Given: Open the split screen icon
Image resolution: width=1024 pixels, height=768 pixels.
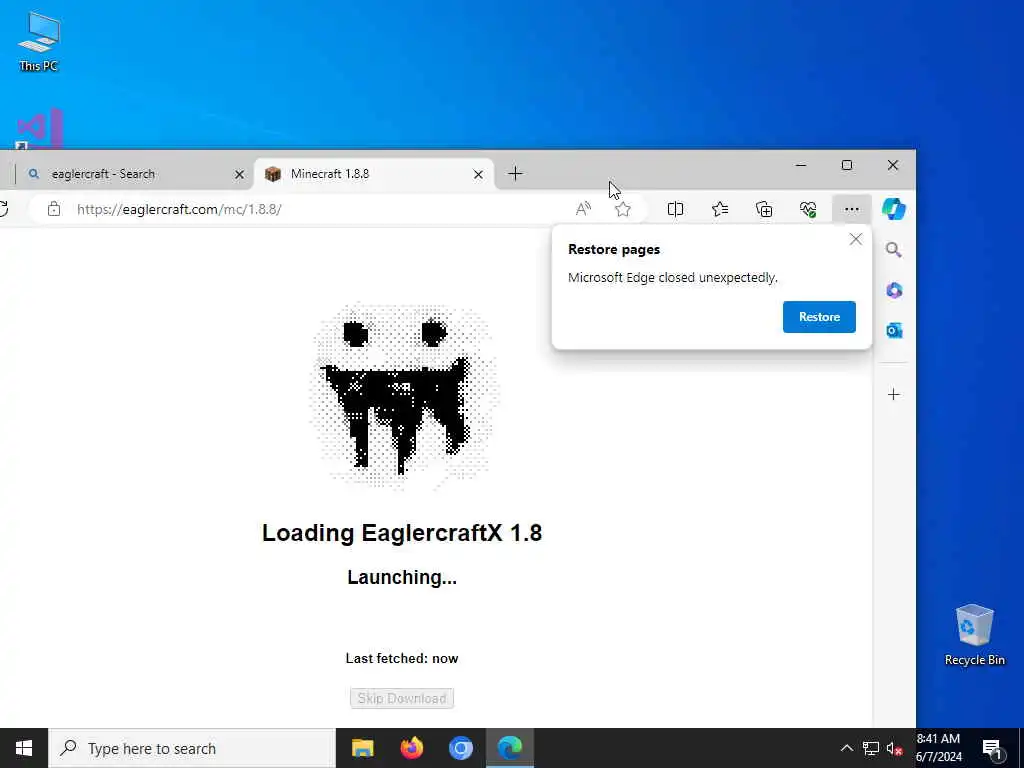Looking at the screenshot, I should [x=675, y=209].
